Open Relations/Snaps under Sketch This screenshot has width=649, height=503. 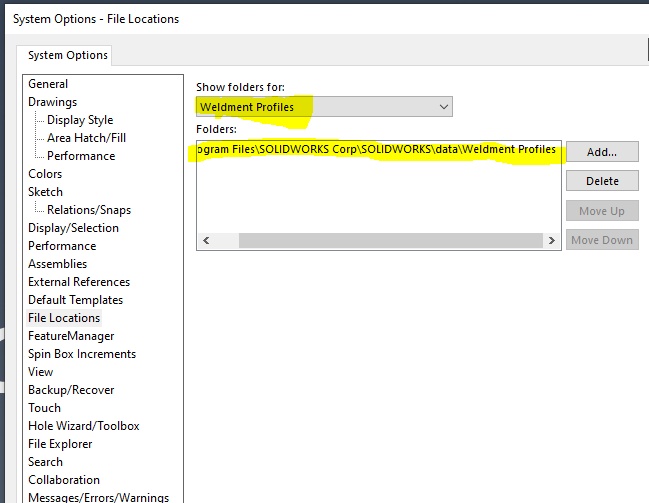click(89, 210)
